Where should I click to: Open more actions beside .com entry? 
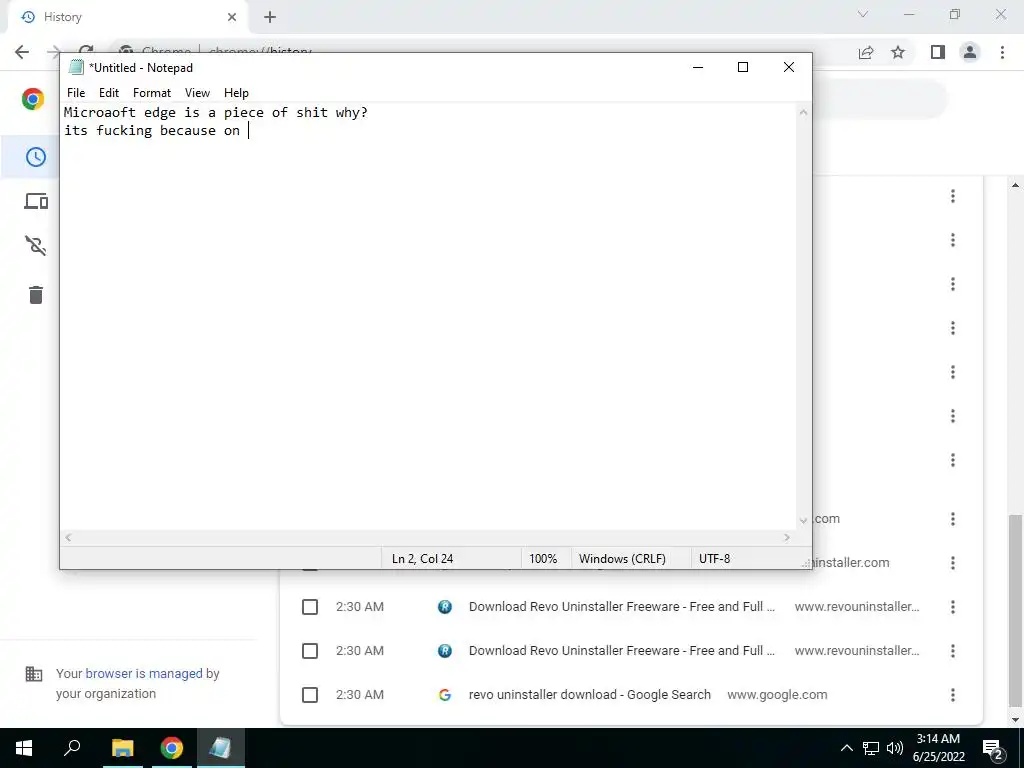(953, 519)
